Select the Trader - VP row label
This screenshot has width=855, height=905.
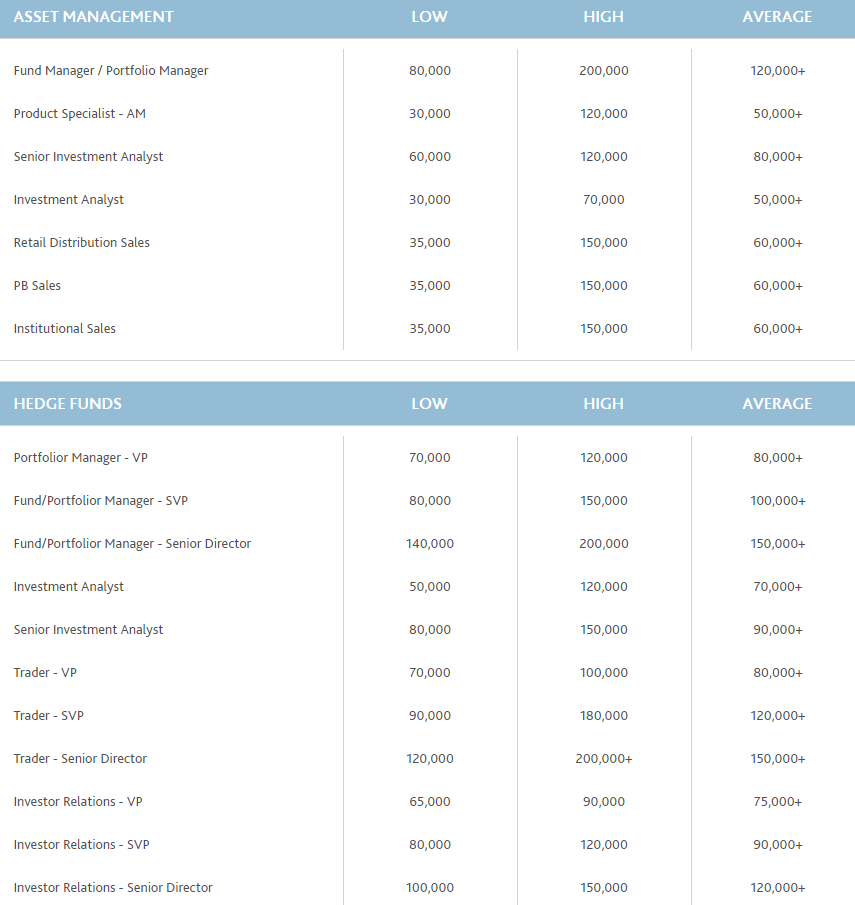[x=45, y=672]
